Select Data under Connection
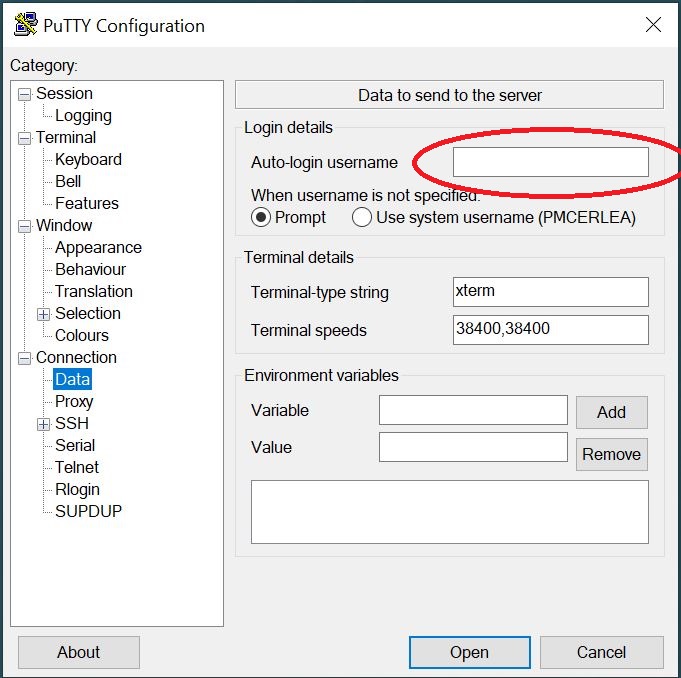Screen dimensions: 681x678 (73, 379)
